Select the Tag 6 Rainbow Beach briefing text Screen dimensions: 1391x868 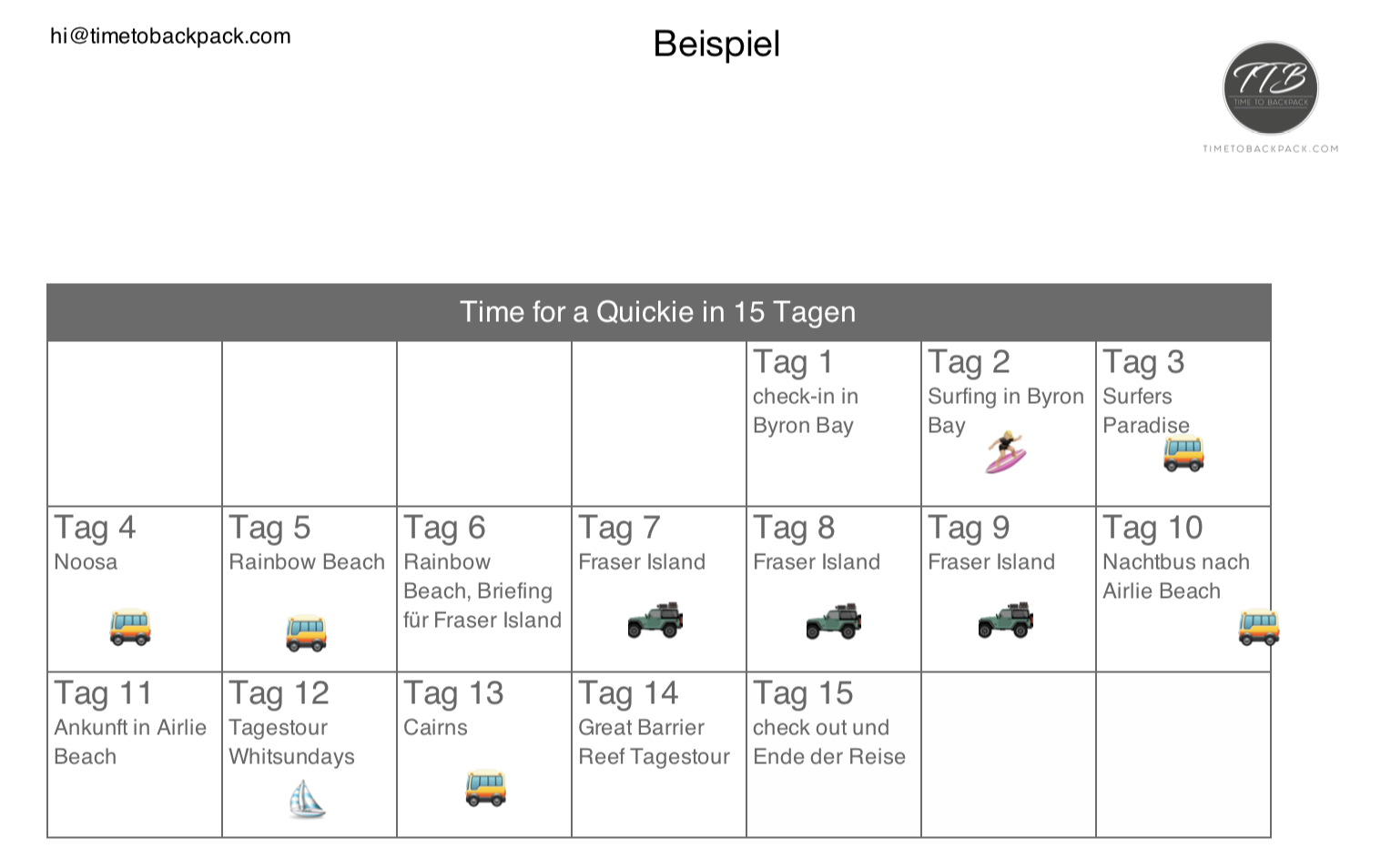tap(482, 590)
